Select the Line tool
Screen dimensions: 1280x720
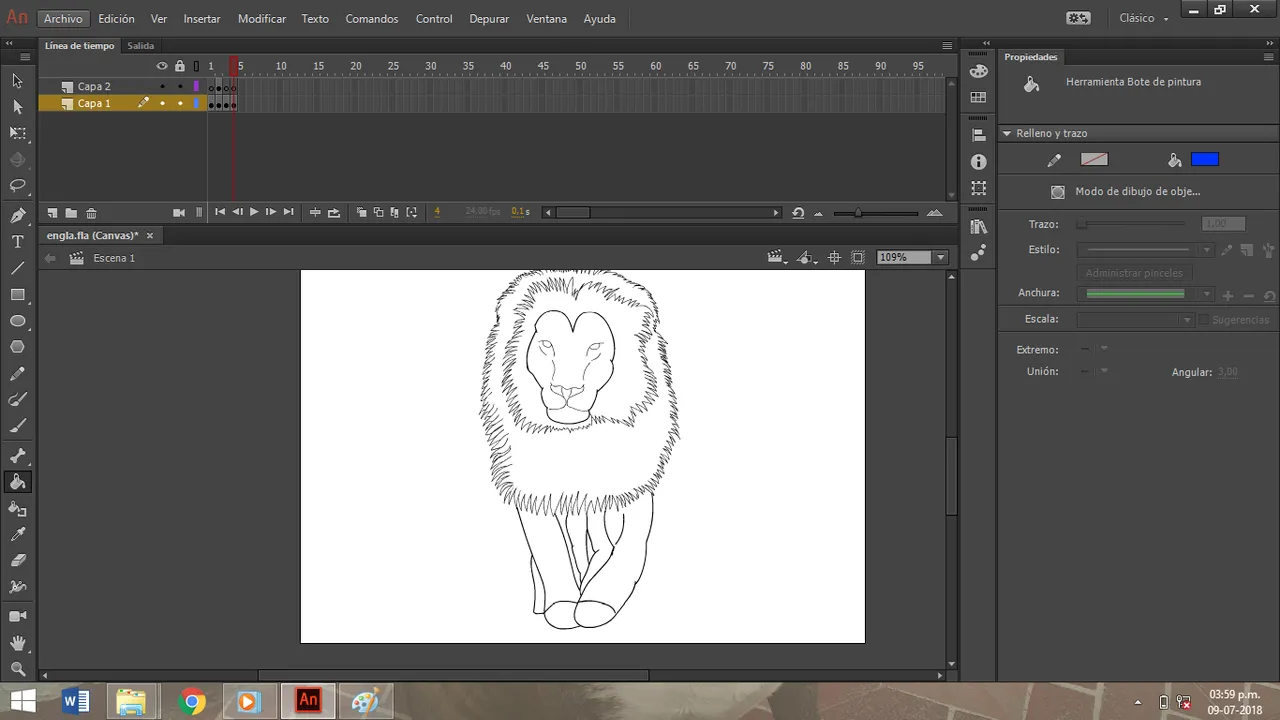[x=17, y=268]
